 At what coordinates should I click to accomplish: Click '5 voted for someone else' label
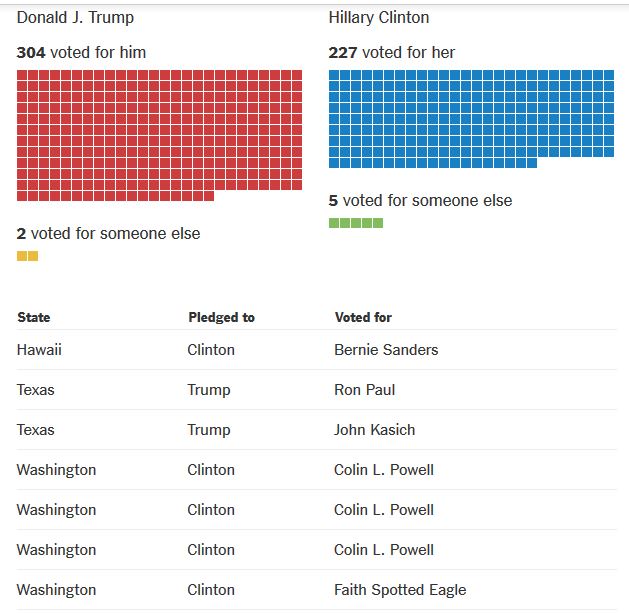coord(420,200)
